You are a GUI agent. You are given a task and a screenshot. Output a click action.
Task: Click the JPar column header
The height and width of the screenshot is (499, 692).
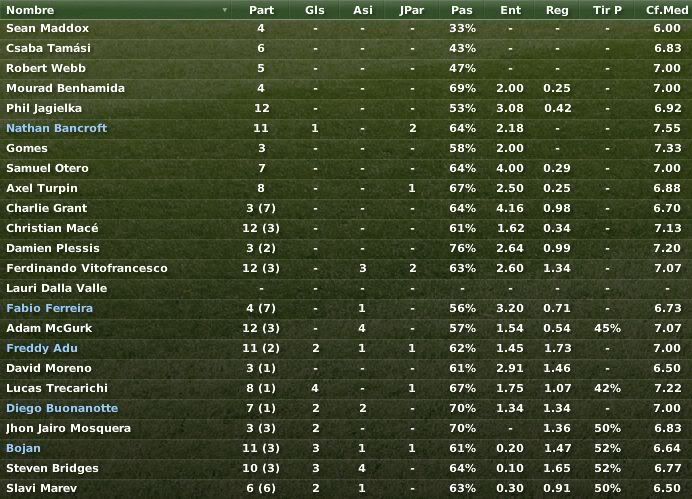[412, 10]
